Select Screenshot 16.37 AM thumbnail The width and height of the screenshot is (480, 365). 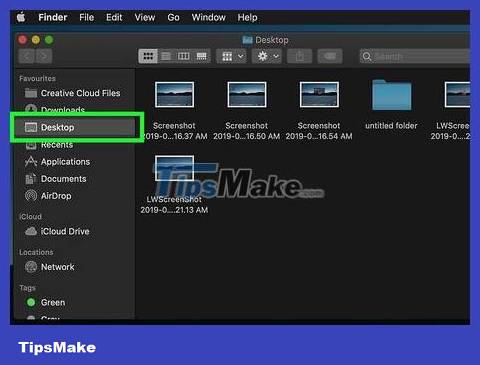click(174, 95)
